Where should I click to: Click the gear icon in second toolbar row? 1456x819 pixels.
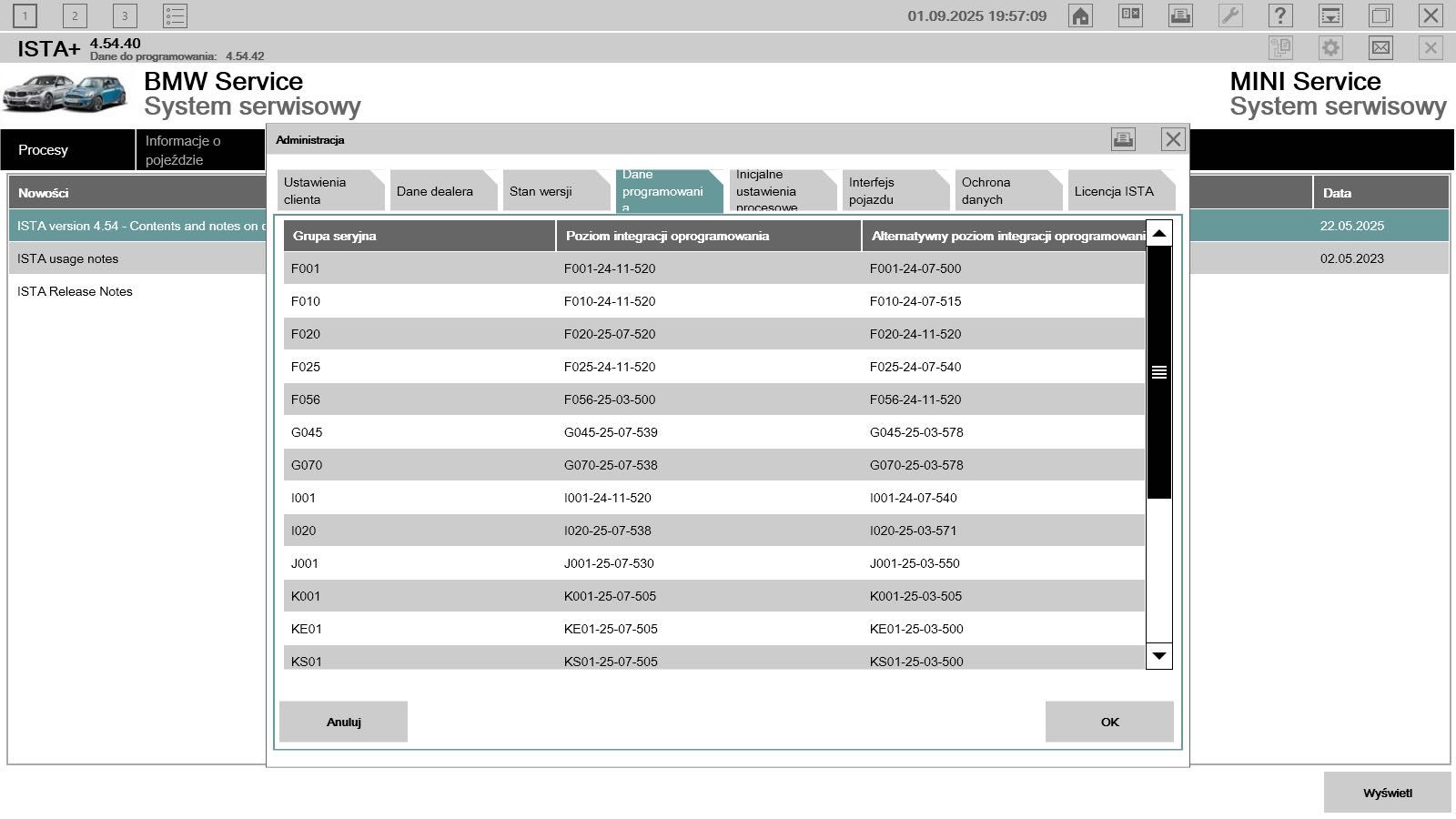point(1330,47)
